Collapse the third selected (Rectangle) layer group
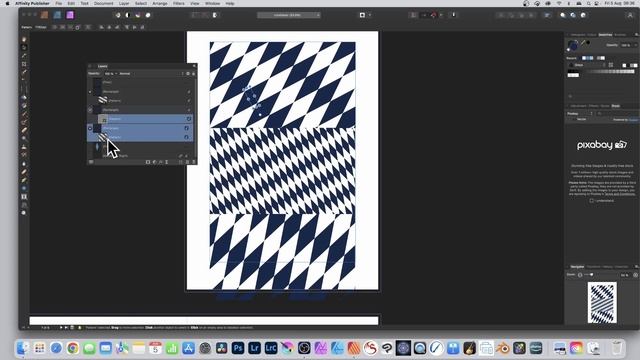Screen dimensions: 640x360 click(90, 128)
